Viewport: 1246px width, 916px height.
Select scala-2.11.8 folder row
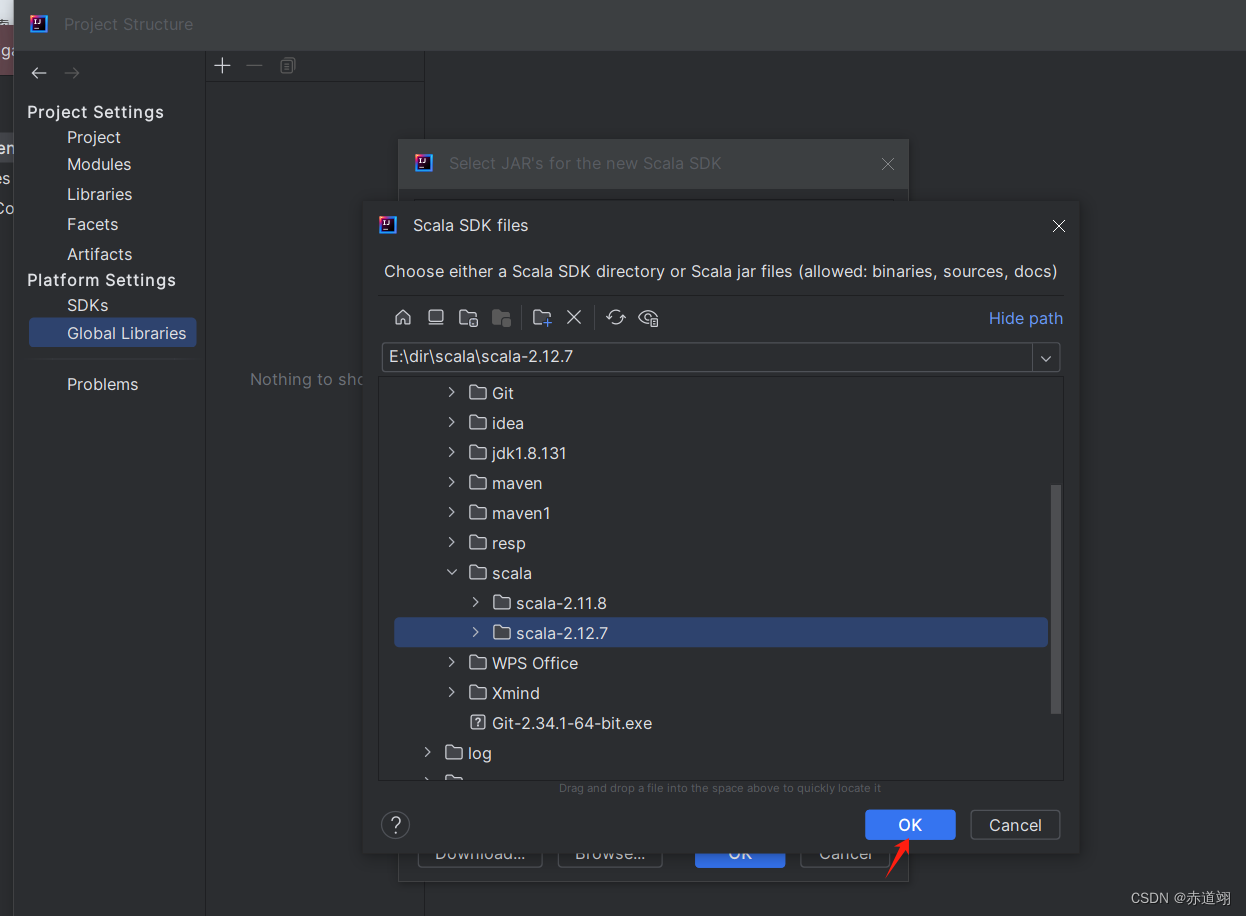721,603
